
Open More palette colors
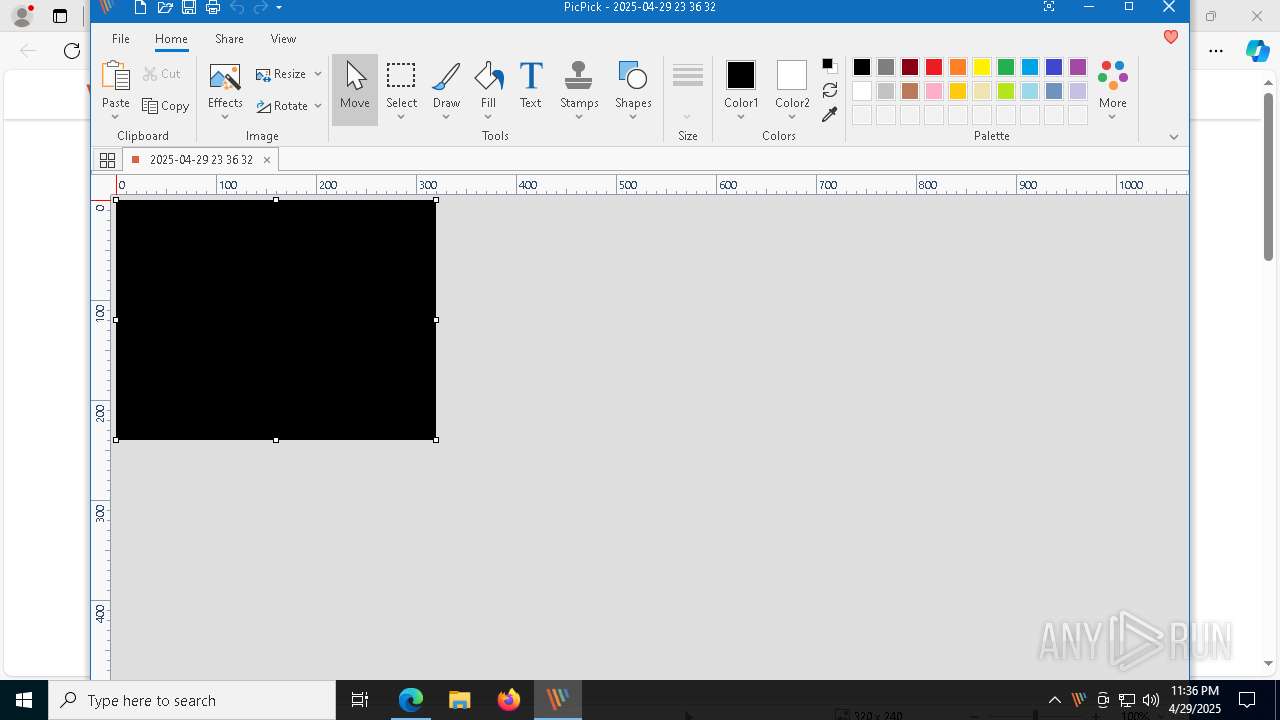click(1113, 89)
